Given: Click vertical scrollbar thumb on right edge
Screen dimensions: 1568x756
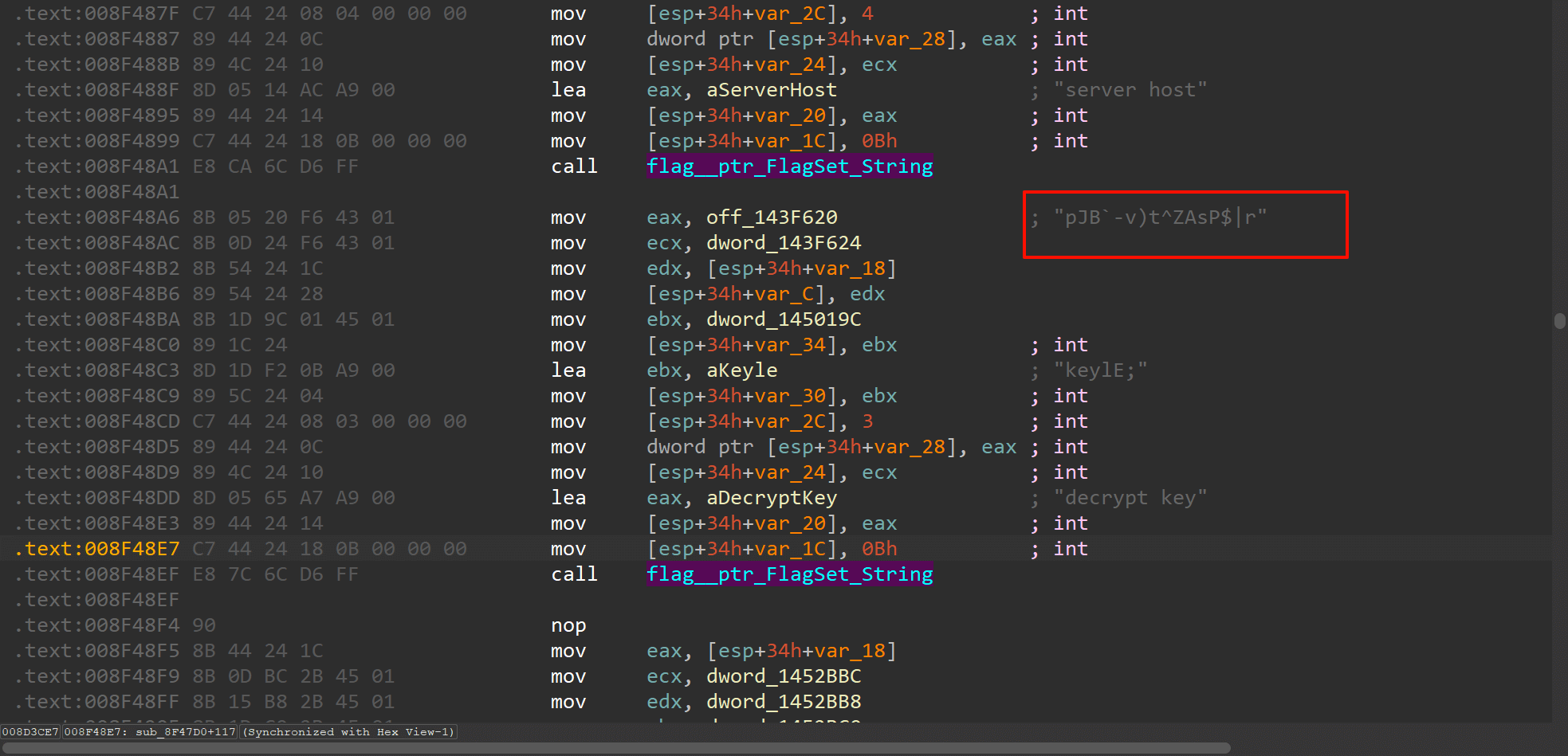Looking at the screenshot, I should point(1560,321).
